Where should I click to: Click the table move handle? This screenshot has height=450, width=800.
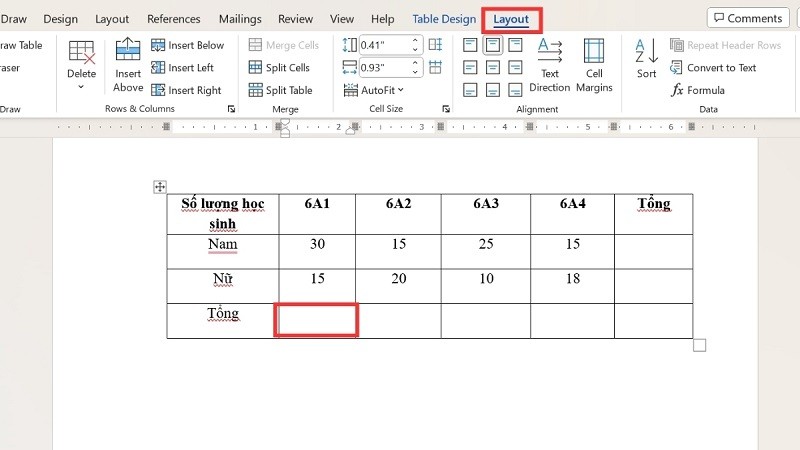tap(159, 187)
